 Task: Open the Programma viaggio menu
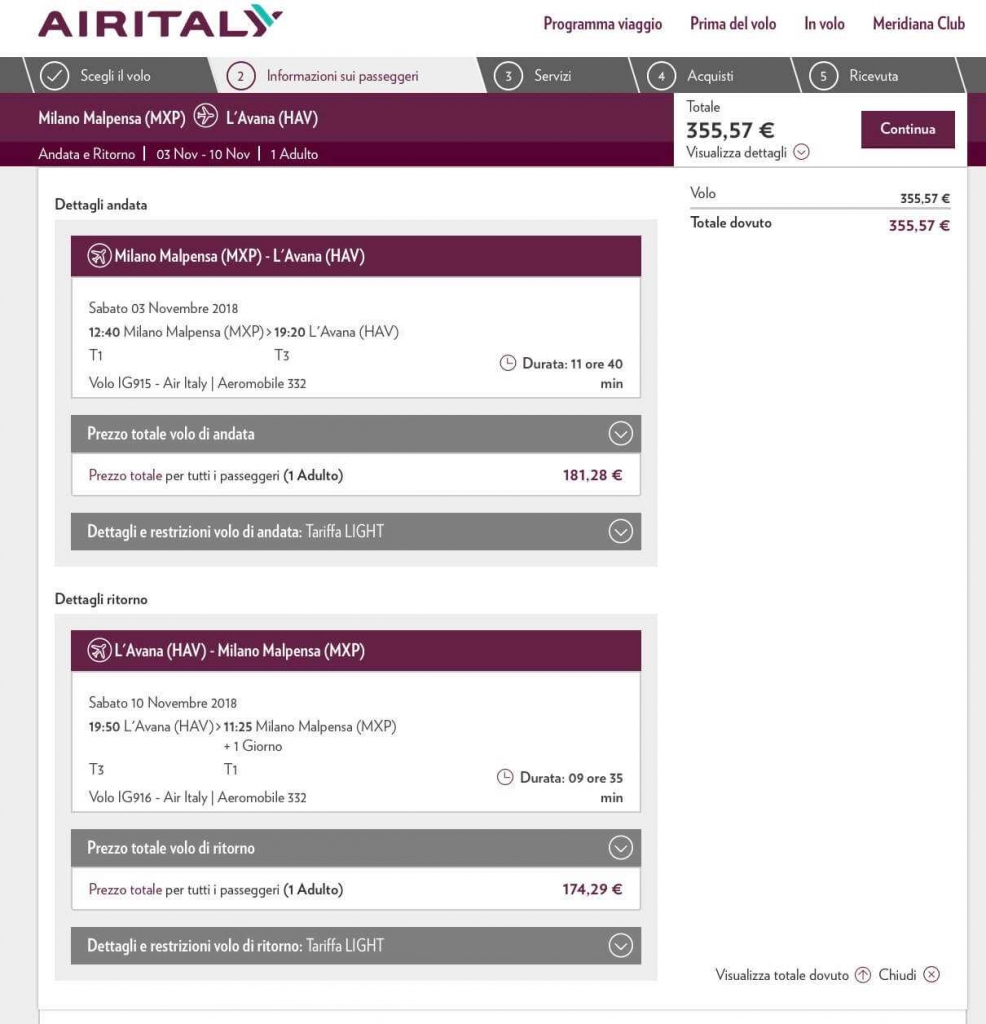pos(602,24)
